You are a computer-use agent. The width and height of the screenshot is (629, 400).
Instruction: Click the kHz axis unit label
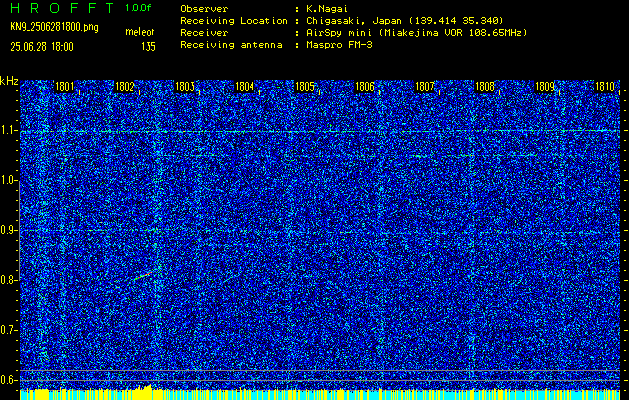(x=9, y=81)
